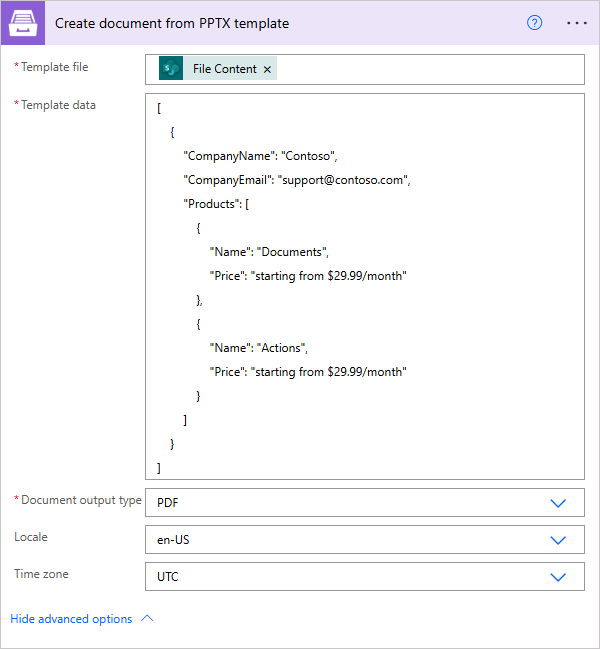600x649 pixels.
Task: Click the Template file label
Action: point(55,67)
